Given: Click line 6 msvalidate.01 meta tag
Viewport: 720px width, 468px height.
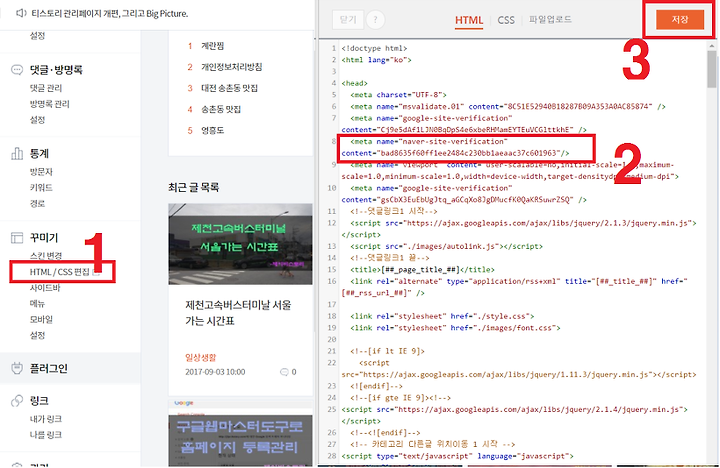Looking at the screenshot, I should click(508, 107).
